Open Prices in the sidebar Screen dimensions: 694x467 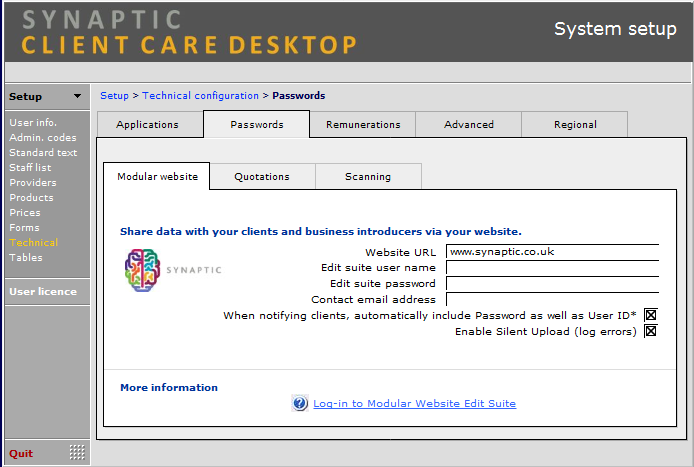coord(25,213)
